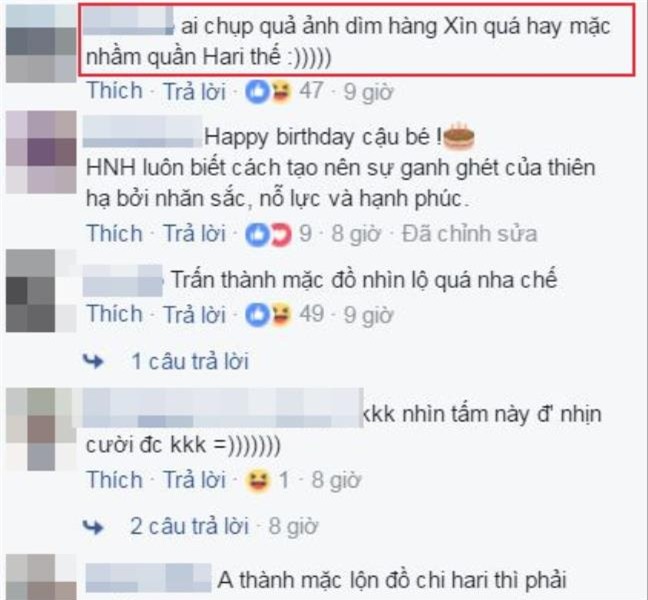The height and width of the screenshot is (600, 648).
Task: Expand the 2 câu trả lời thread
Action: pyautogui.click(x=189, y=526)
